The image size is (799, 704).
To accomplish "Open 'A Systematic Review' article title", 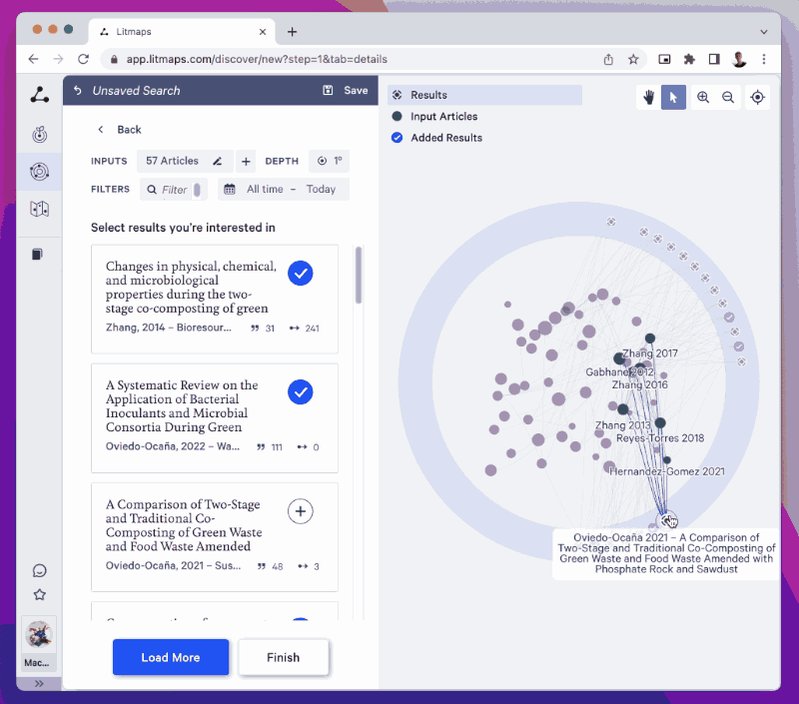I will pos(182,406).
